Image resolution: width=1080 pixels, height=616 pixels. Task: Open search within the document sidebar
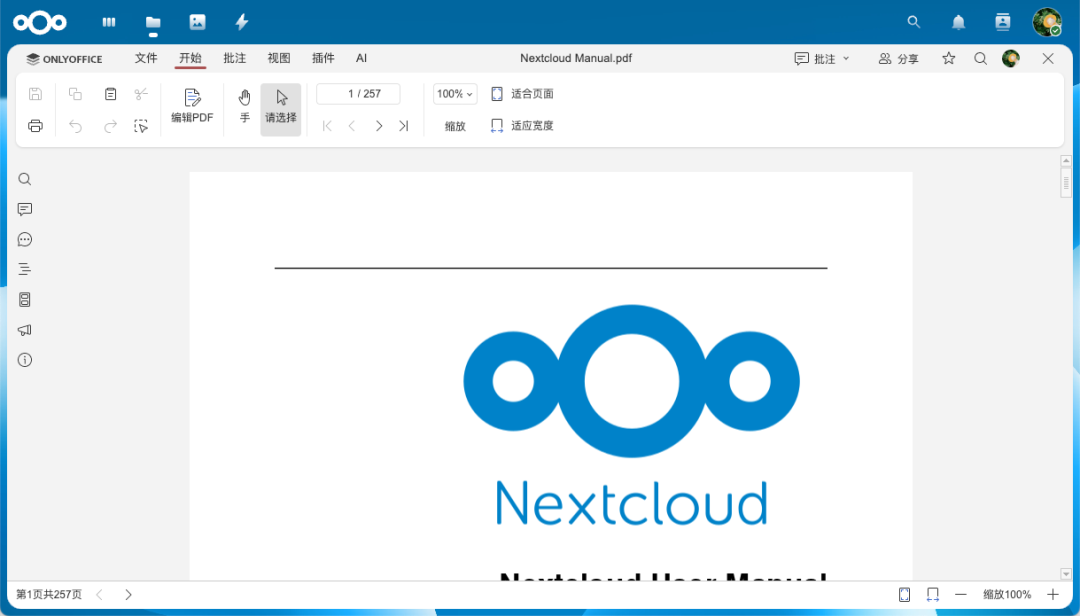pos(24,179)
